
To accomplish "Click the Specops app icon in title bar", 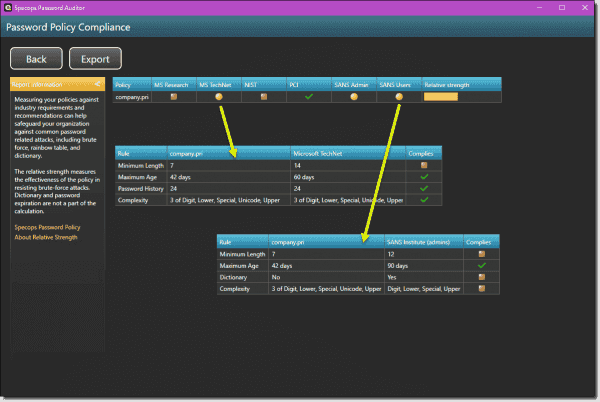I will point(8,7).
